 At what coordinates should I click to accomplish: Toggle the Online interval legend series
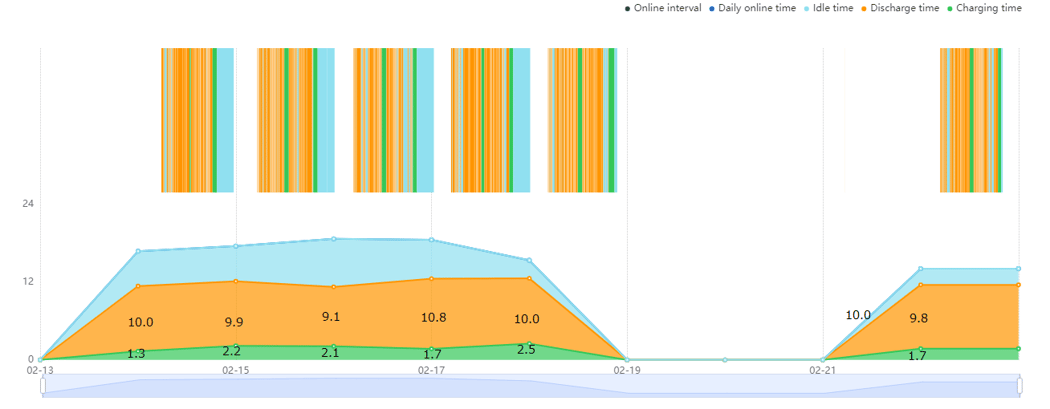[663, 9]
